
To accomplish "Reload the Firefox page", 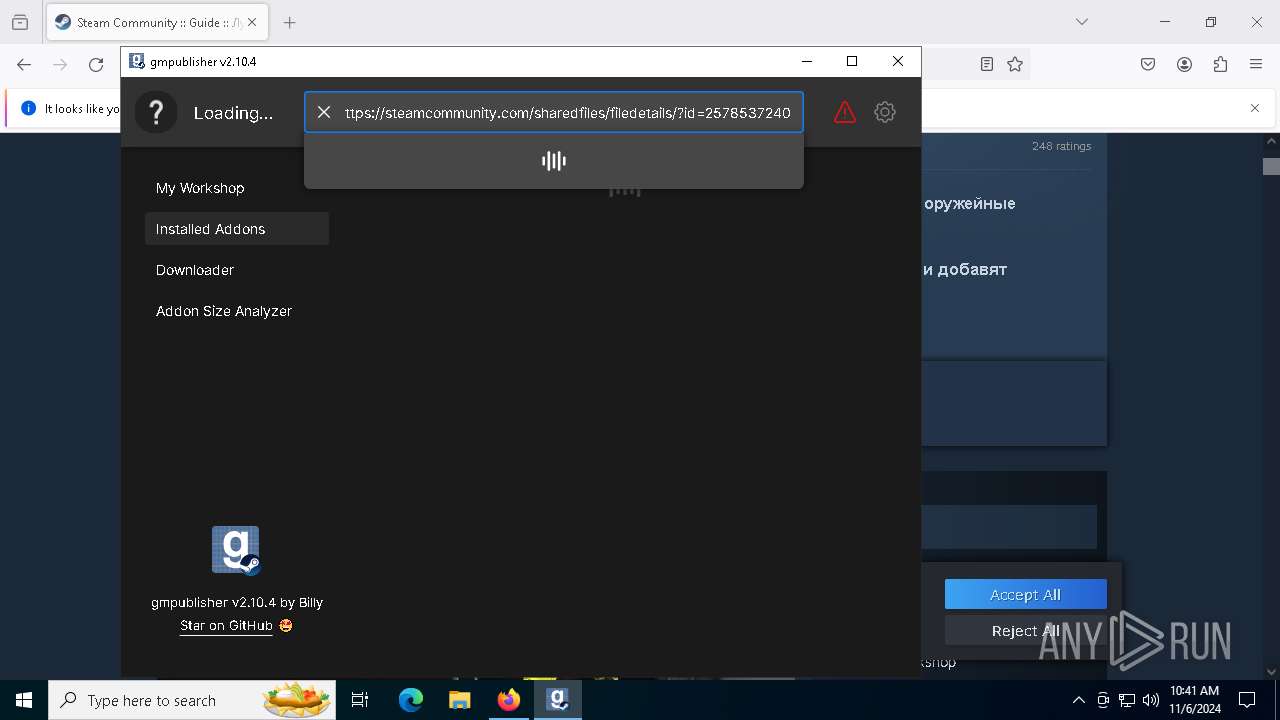I will [x=96, y=64].
